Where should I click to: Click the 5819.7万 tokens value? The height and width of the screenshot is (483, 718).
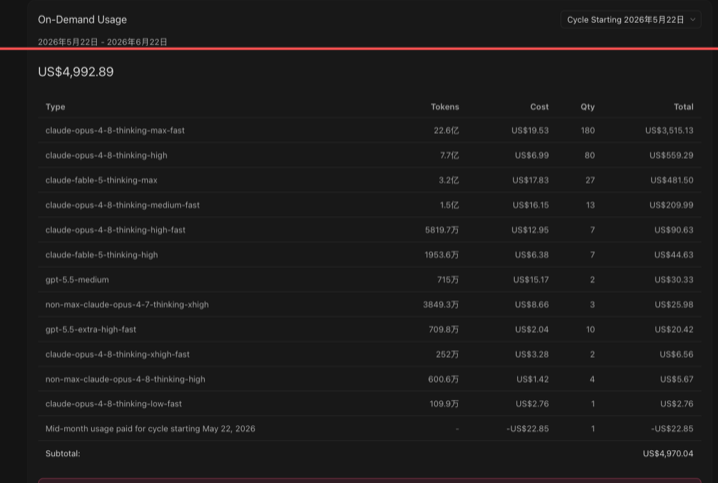click(x=442, y=230)
